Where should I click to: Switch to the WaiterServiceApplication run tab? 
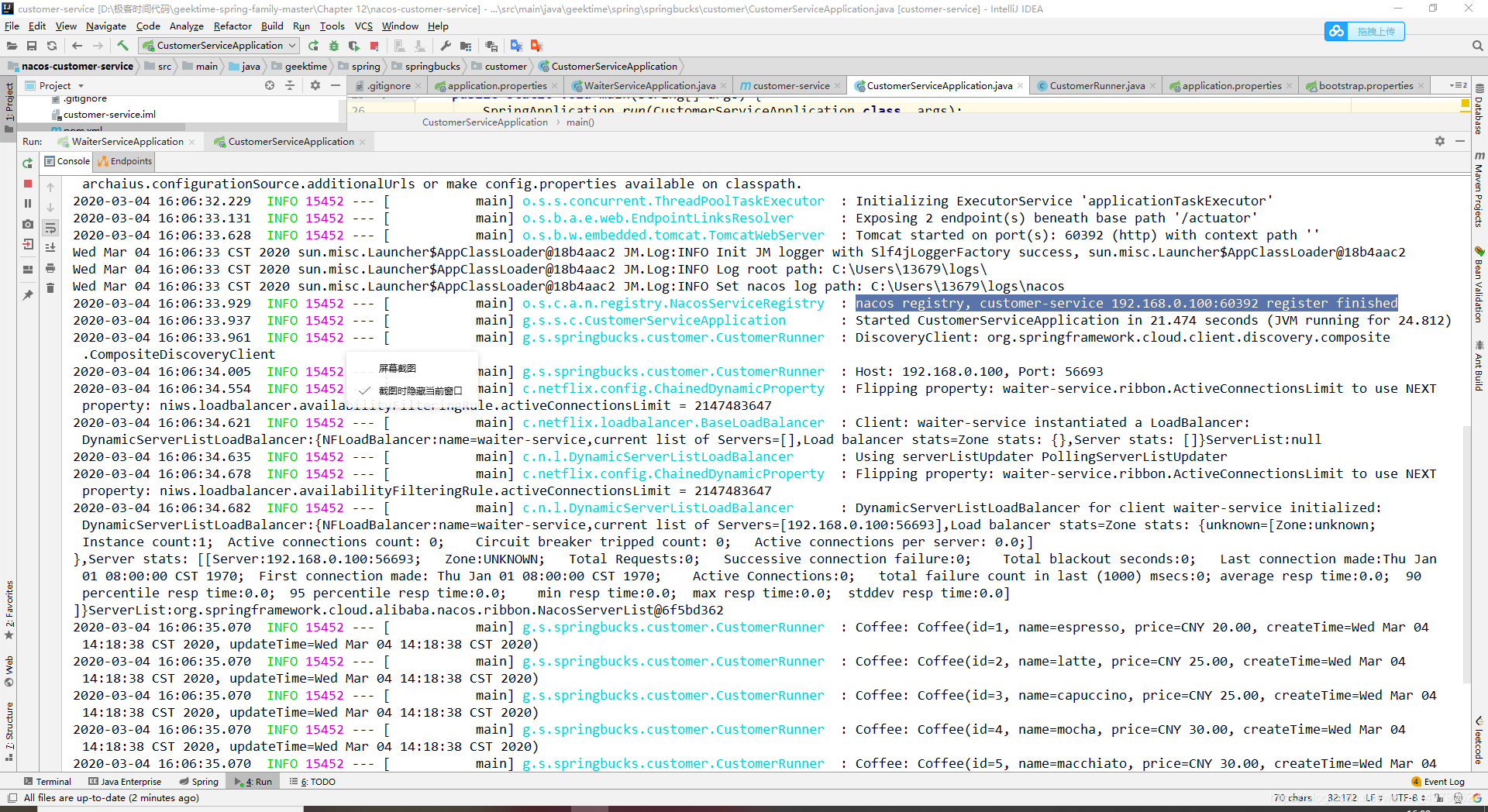pyautogui.click(x=127, y=142)
